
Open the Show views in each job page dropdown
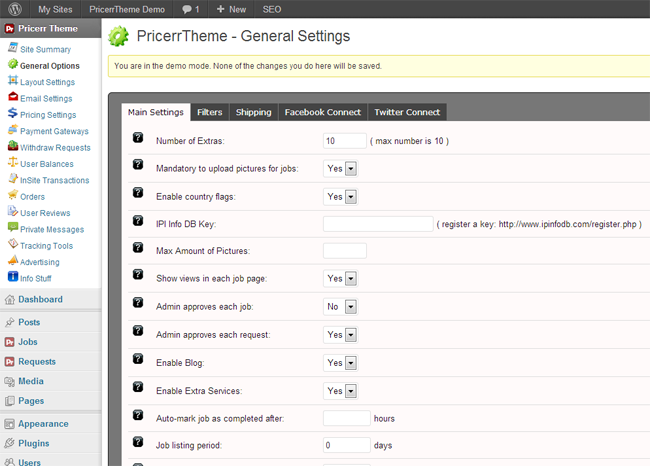point(340,279)
